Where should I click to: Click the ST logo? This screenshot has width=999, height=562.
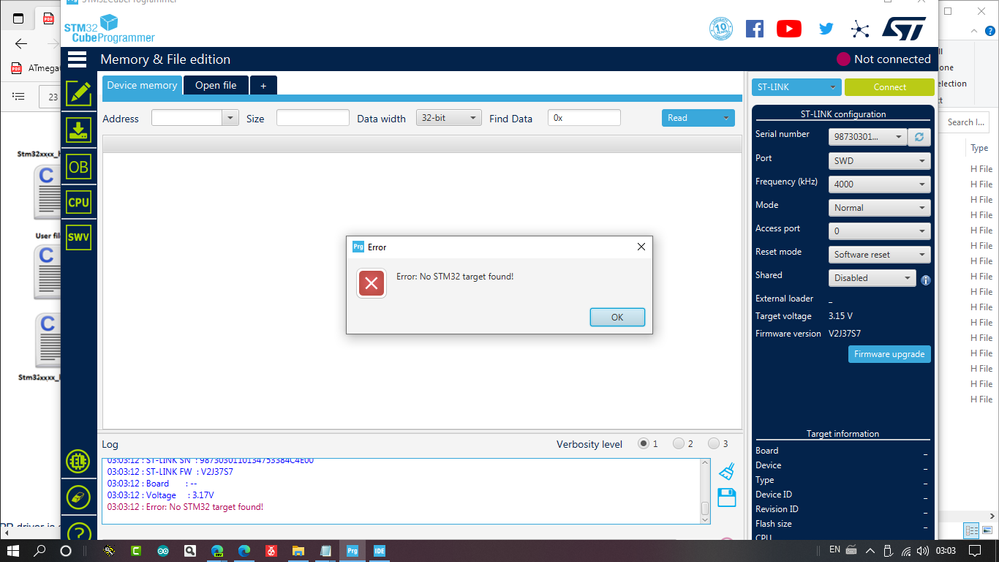pos(904,29)
